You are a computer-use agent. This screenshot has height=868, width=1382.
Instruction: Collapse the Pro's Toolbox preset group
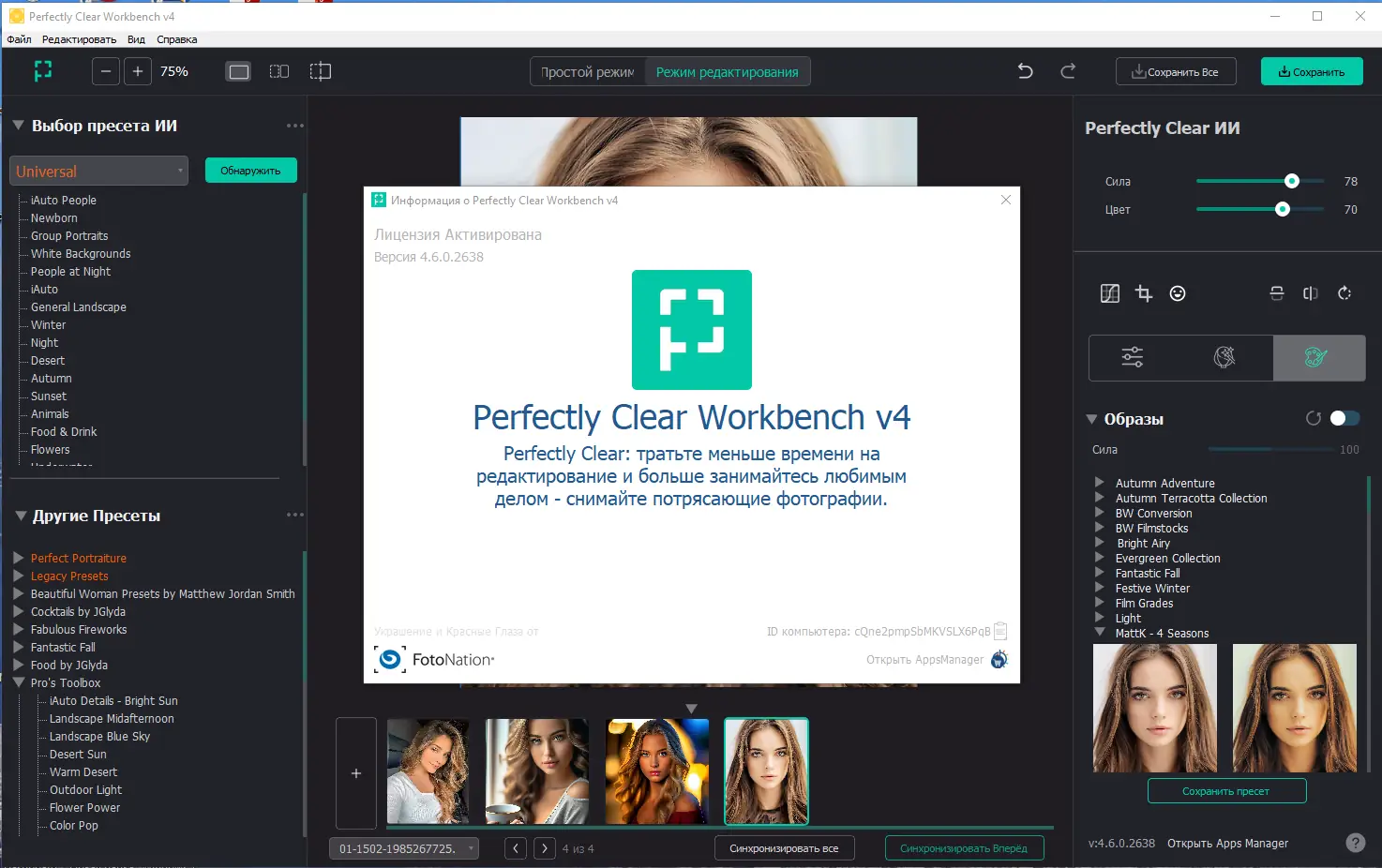tap(18, 682)
